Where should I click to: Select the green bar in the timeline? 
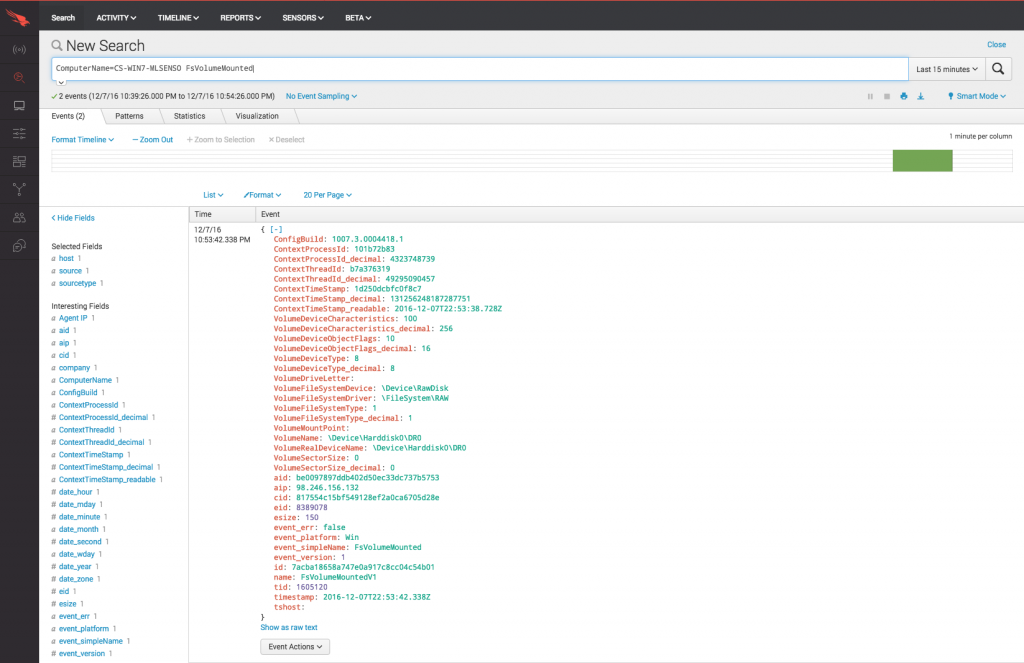(922, 160)
